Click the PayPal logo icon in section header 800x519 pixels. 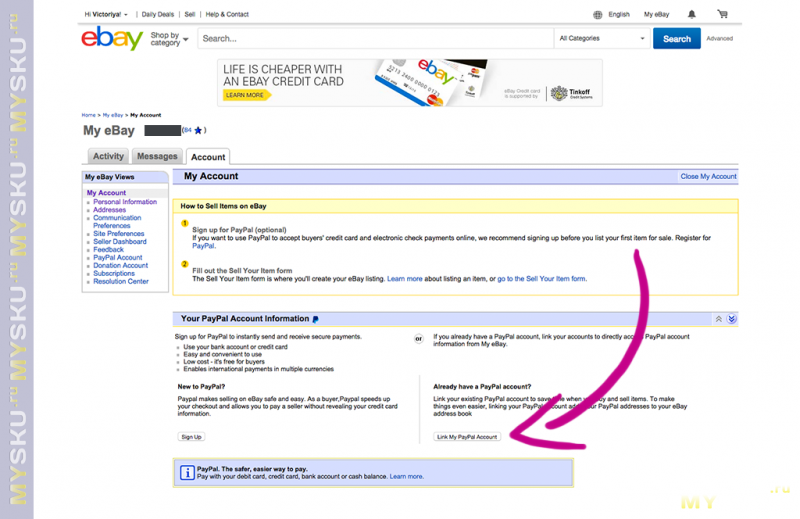315,319
